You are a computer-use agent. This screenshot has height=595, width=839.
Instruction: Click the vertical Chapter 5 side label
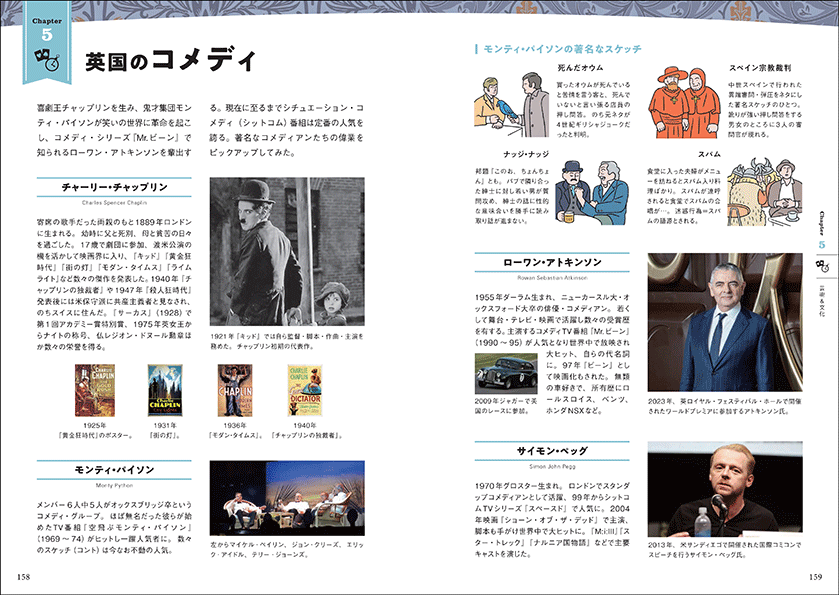point(821,231)
